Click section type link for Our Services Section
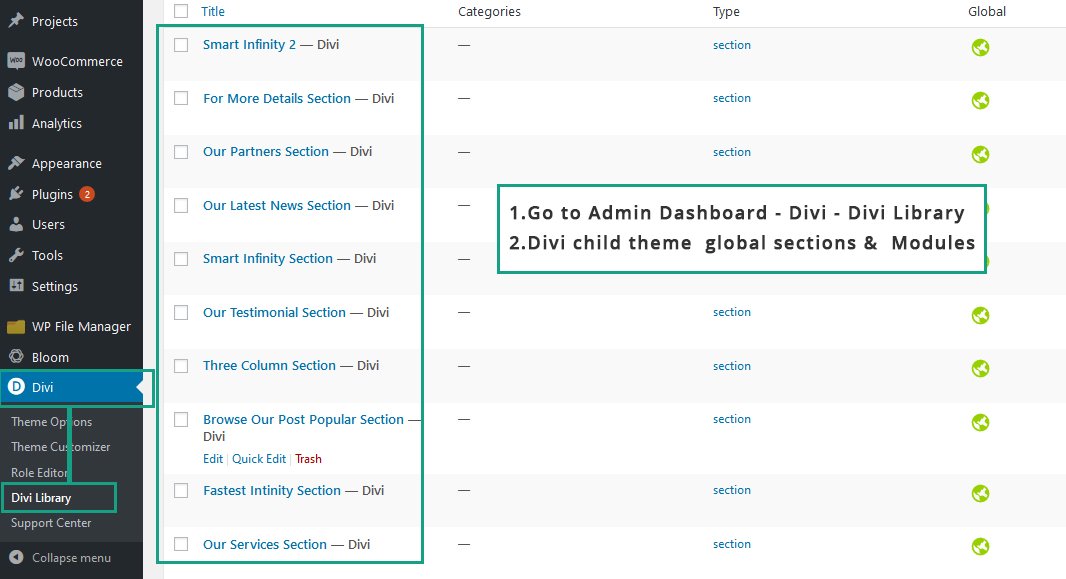Screen dimensions: 1066x579 click(732, 544)
